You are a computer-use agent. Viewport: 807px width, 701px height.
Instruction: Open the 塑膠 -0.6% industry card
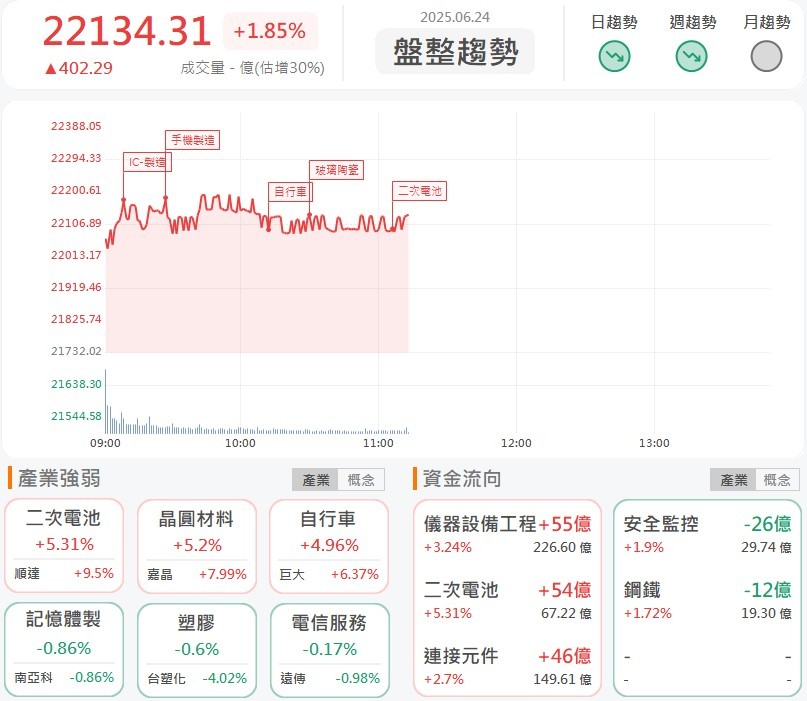tap(197, 650)
